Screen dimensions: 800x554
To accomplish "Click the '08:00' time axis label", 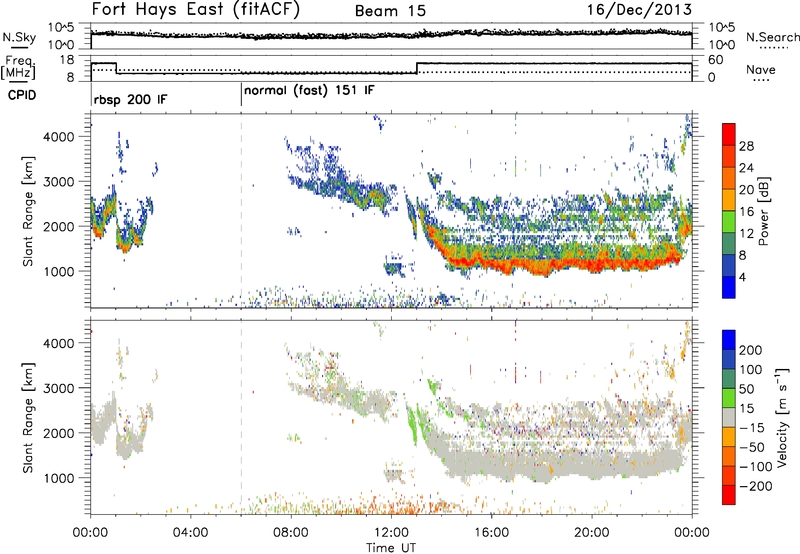I will 291,533.
